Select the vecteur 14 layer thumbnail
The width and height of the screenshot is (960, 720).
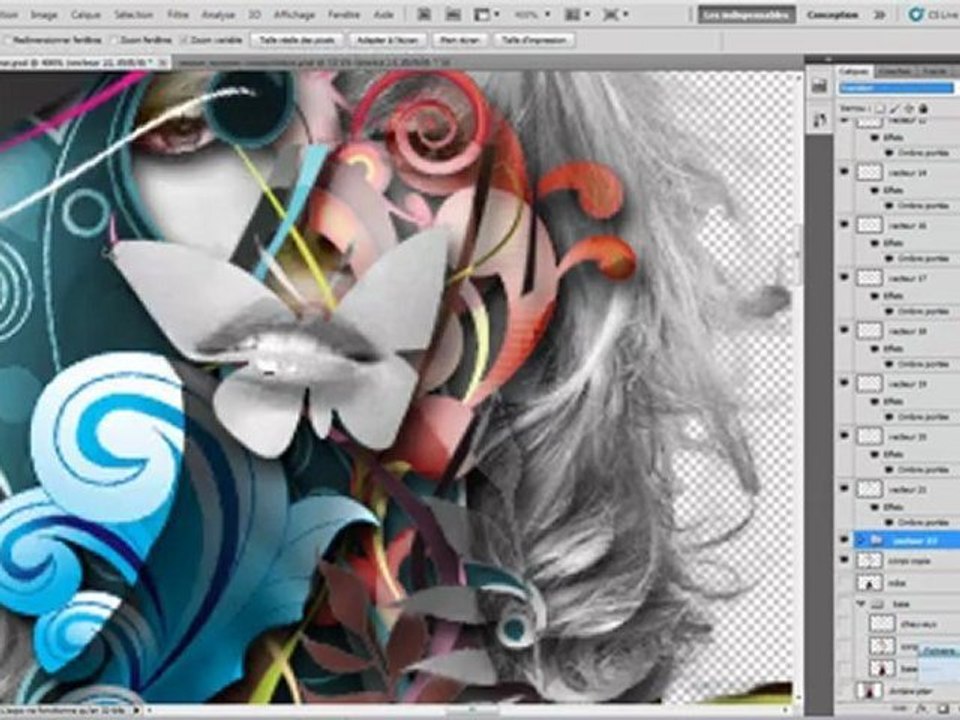pyautogui.click(x=869, y=173)
